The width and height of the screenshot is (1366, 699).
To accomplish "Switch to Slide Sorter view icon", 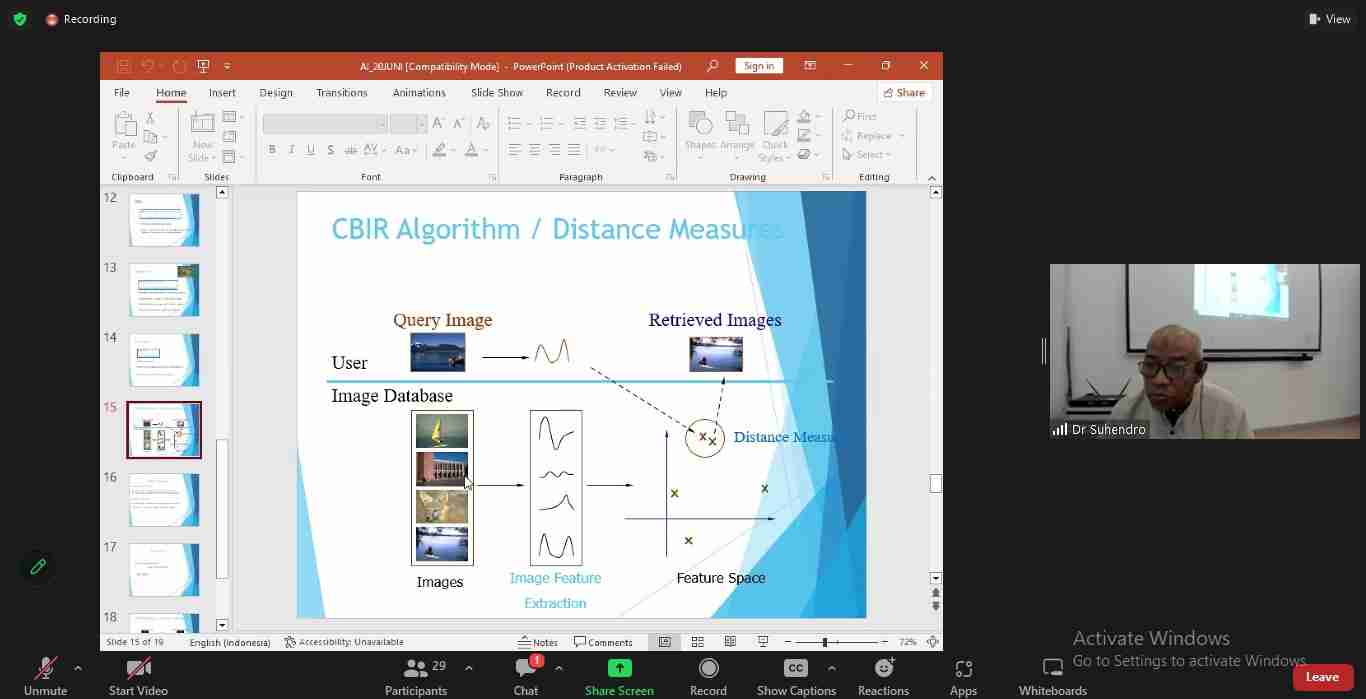I will point(698,642).
